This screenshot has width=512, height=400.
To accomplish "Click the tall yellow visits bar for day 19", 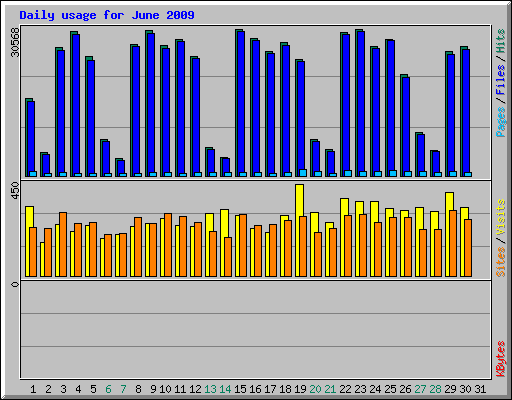I will click(299, 200).
